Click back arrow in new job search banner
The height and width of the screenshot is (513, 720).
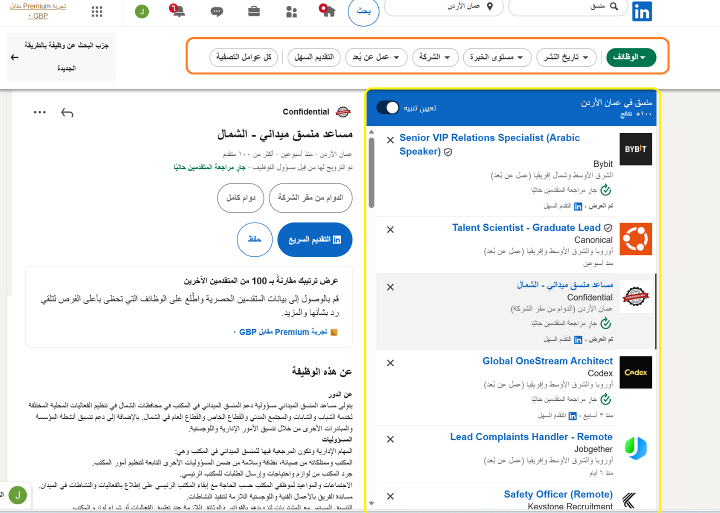click(15, 57)
